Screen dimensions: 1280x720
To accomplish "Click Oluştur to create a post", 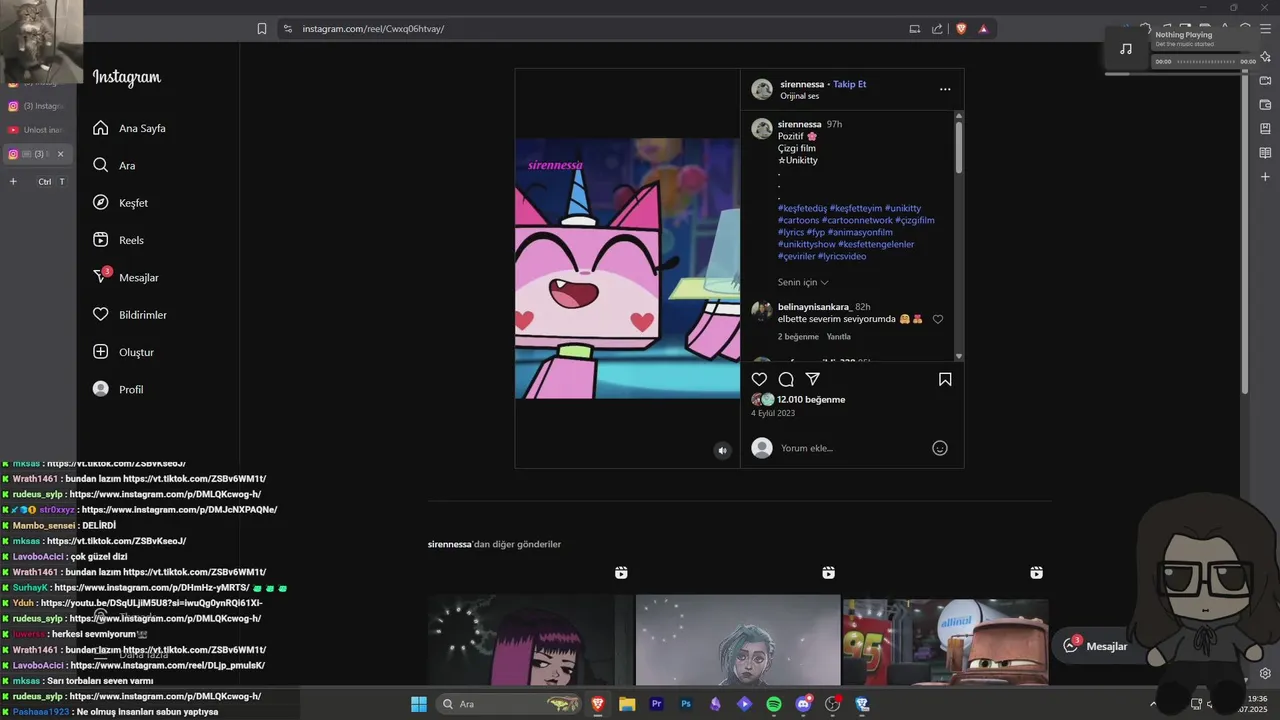I will point(123,352).
